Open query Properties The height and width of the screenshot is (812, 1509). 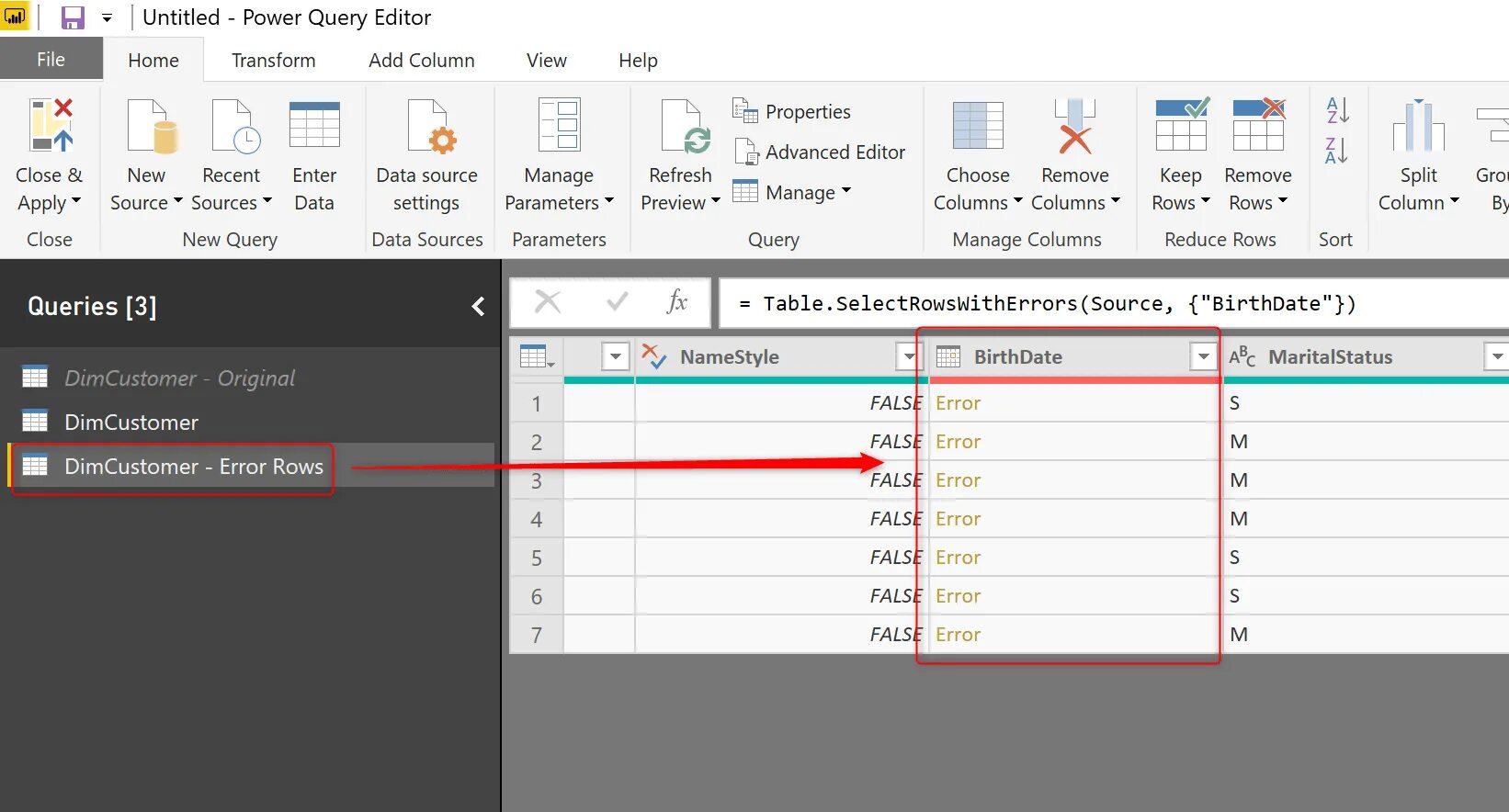point(792,111)
